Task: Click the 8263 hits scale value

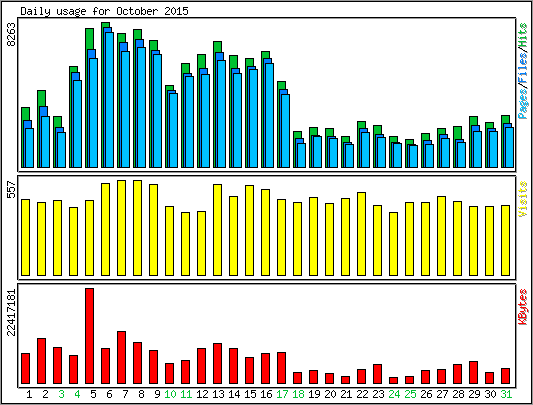Action: coord(11,34)
